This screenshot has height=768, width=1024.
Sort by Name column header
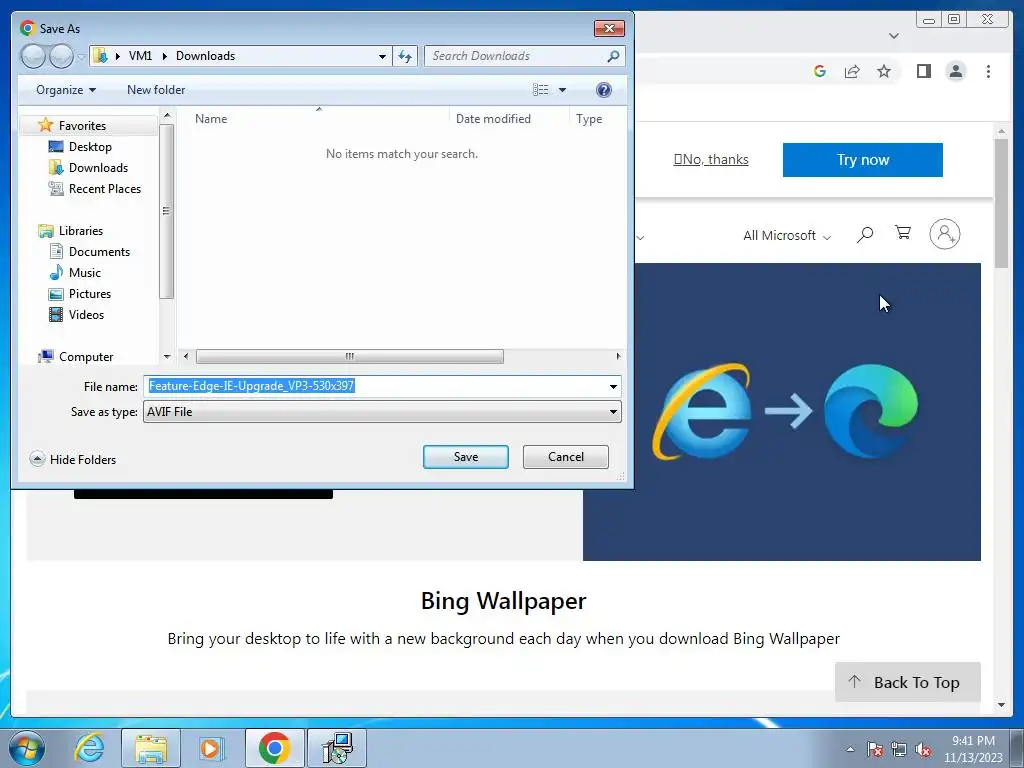[211, 119]
